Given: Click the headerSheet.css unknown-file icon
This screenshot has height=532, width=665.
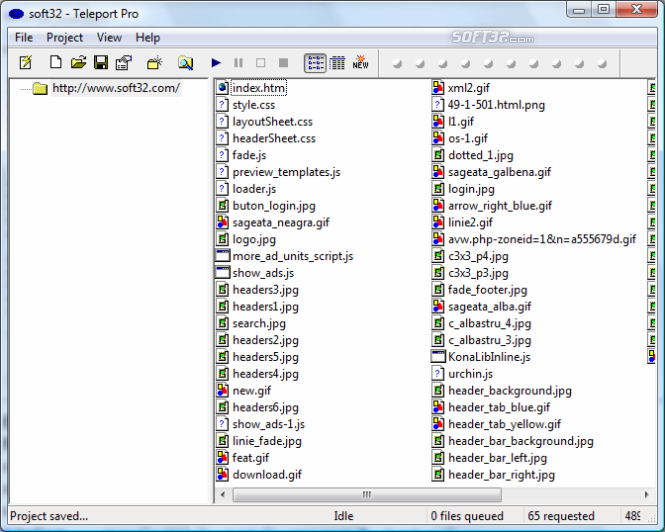Looking at the screenshot, I should pyautogui.click(x=222, y=138).
